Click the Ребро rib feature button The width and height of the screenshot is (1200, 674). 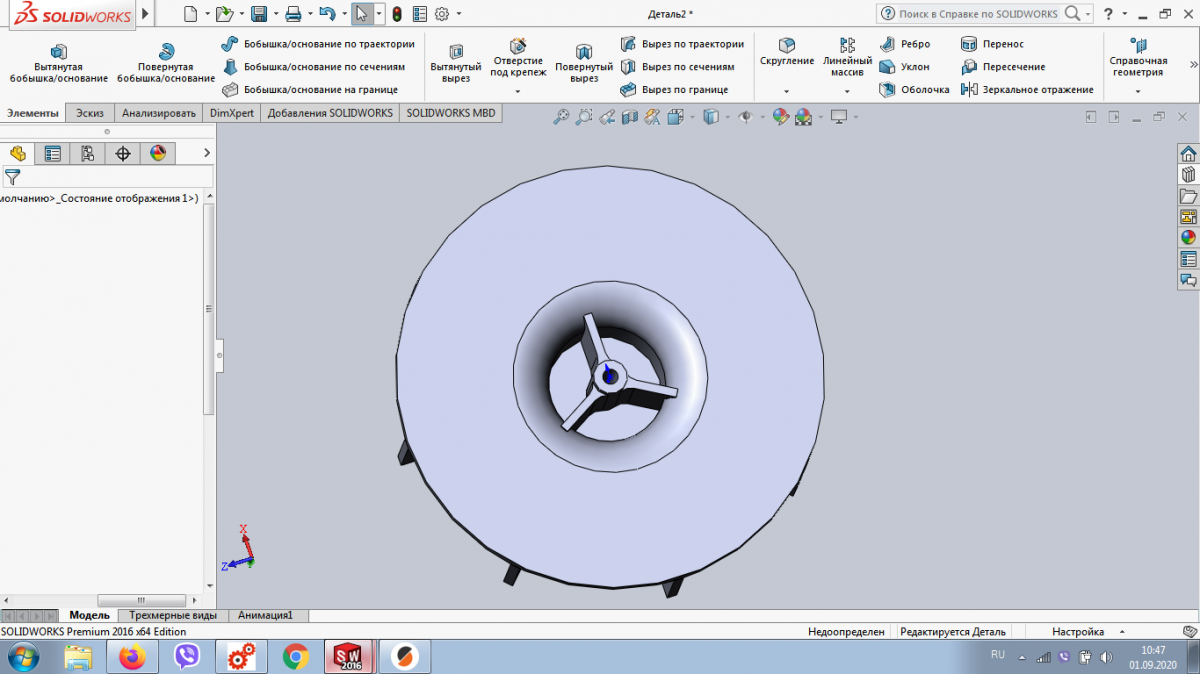[905, 44]
